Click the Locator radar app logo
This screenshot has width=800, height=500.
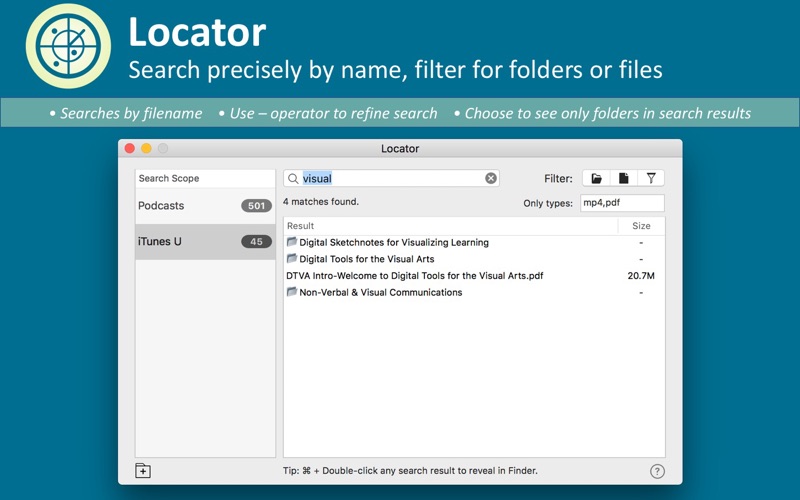(61, 45)
